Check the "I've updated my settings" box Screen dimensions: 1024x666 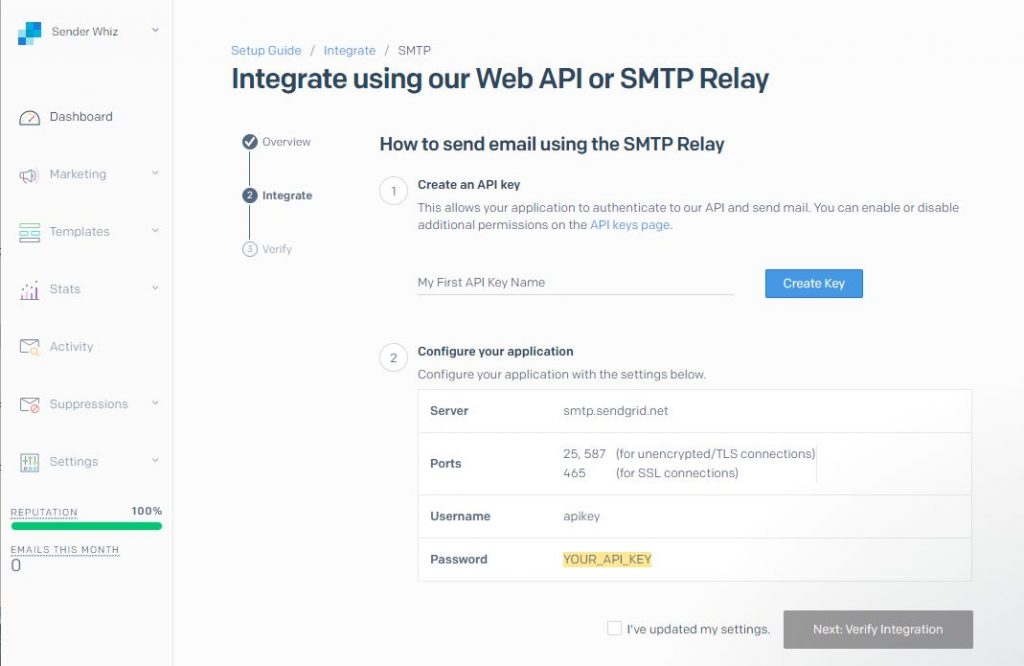[x=614, y=628]
